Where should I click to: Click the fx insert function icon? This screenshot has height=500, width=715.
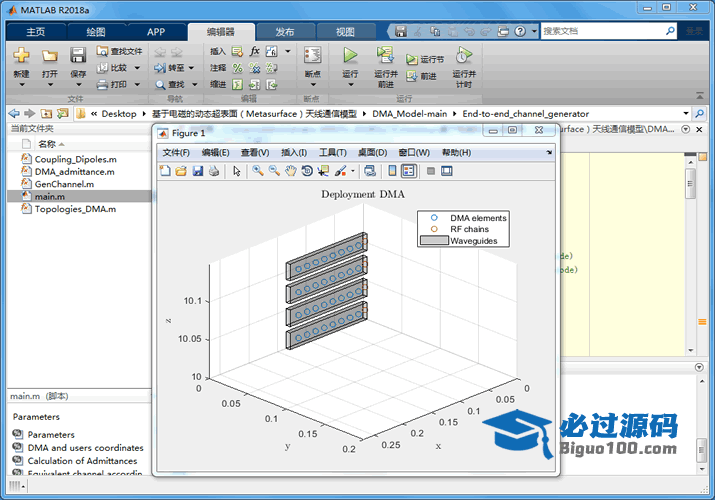tap(254, 51)
